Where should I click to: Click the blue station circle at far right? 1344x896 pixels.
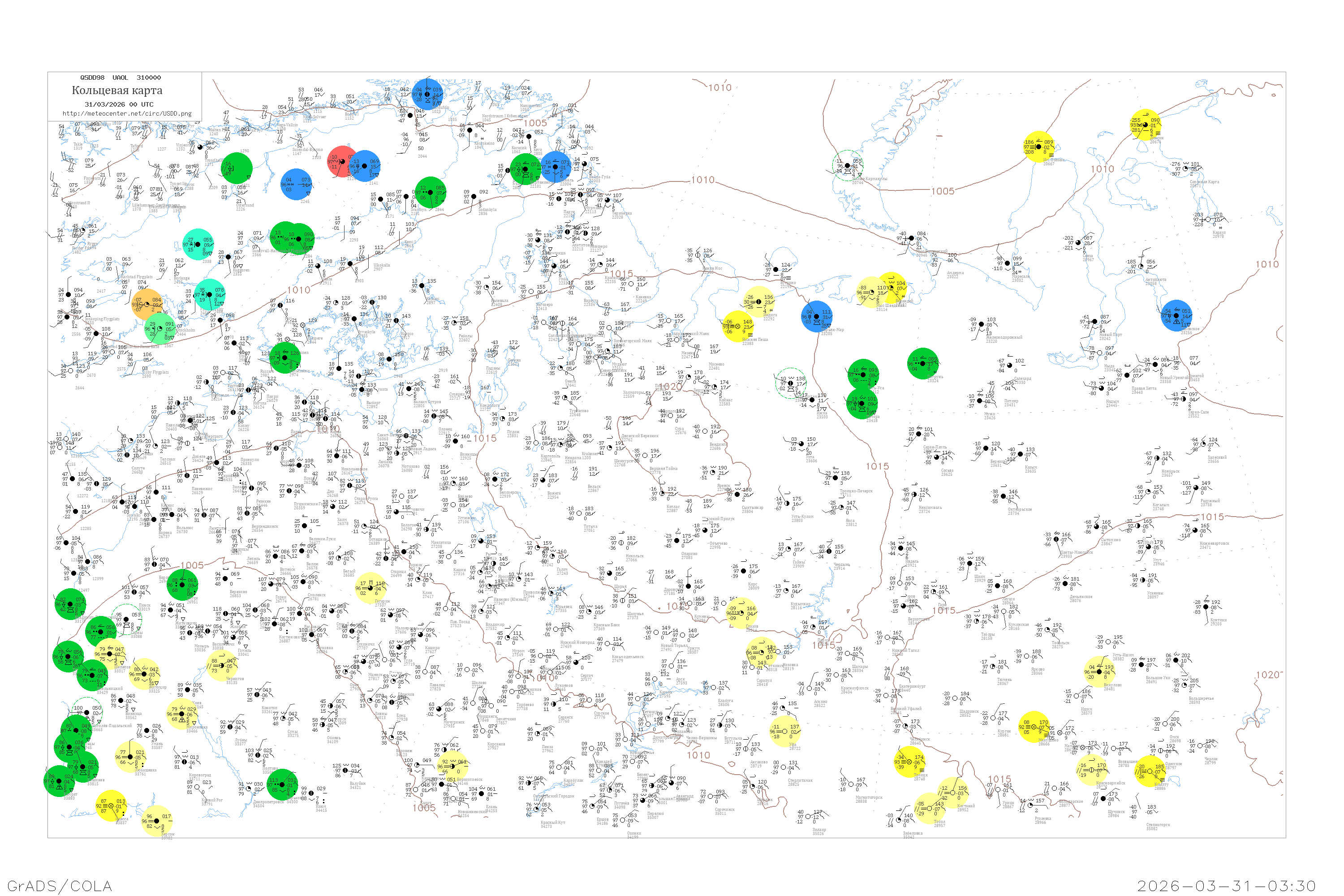[1176, 315]
